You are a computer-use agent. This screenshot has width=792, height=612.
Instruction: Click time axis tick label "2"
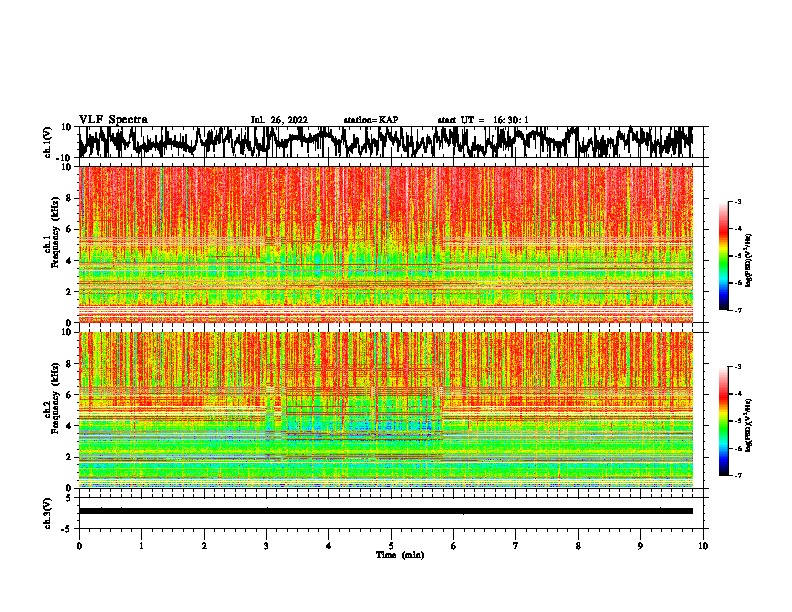[204, 546]
